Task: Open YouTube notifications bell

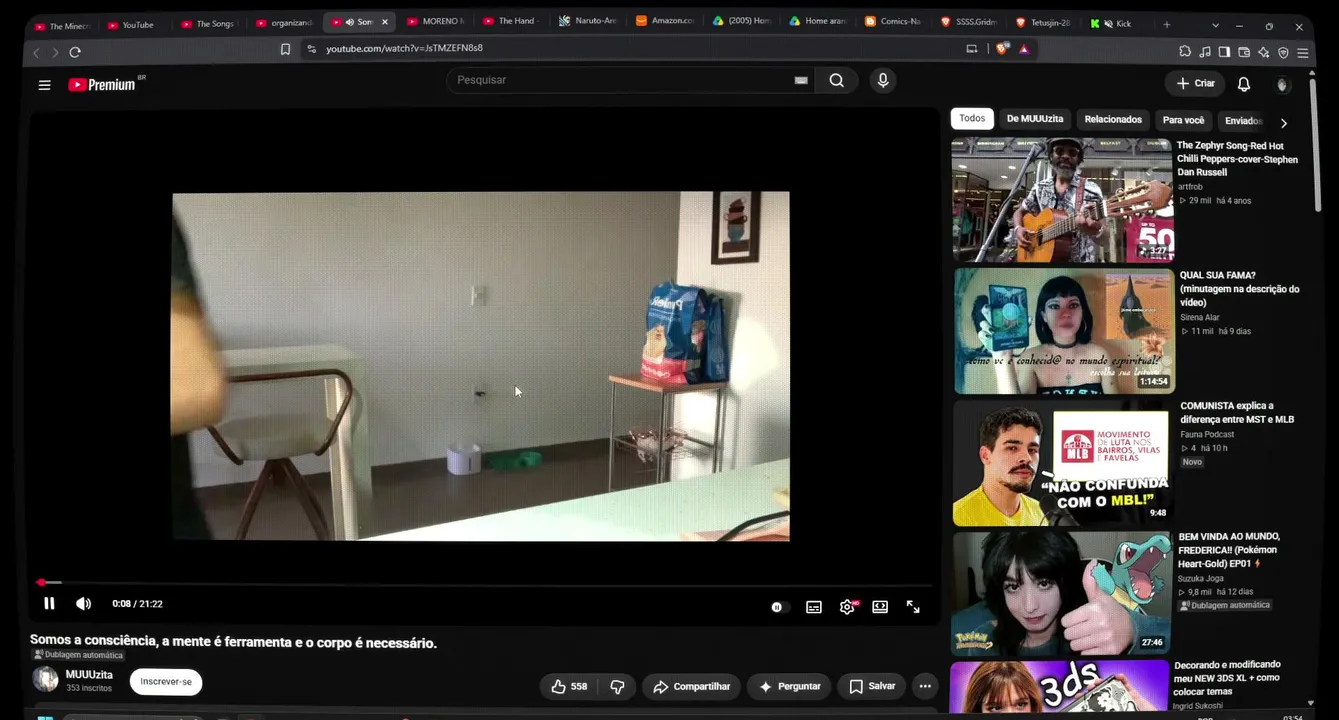Action: pos(1244,84)
